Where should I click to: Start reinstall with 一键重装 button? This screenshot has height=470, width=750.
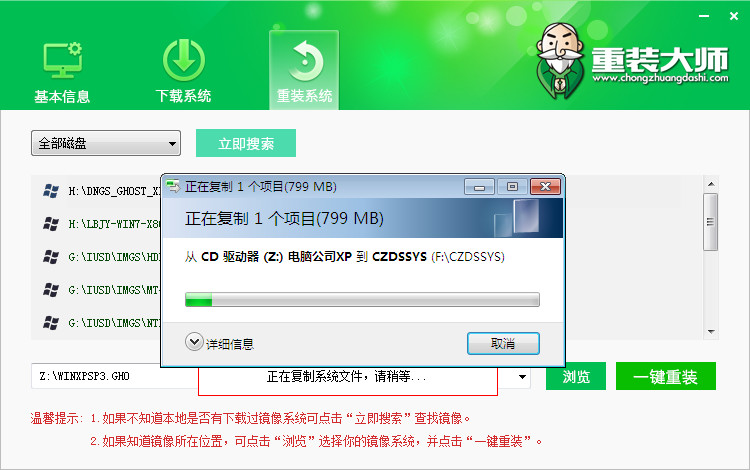point(666,376)
